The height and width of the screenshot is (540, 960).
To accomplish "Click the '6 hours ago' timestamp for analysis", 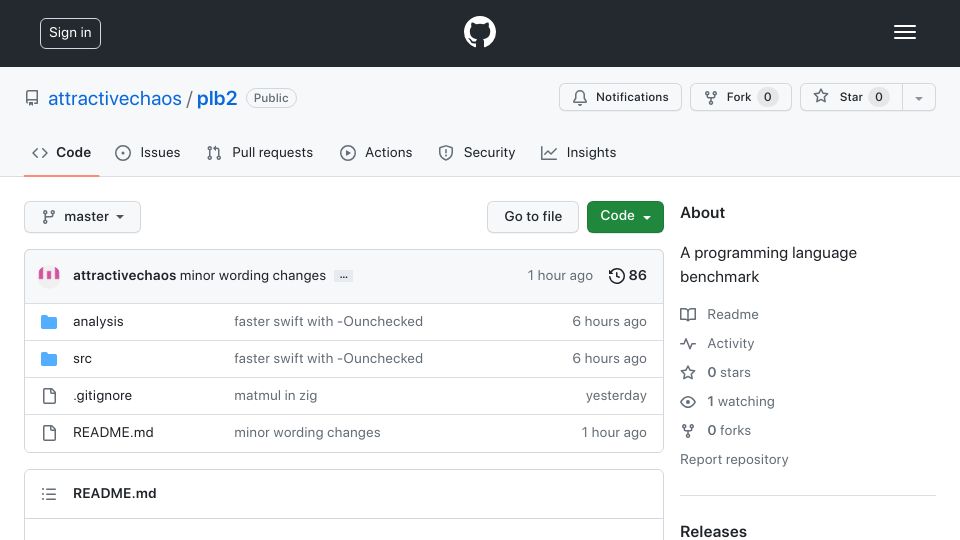I will pos(609,321).
